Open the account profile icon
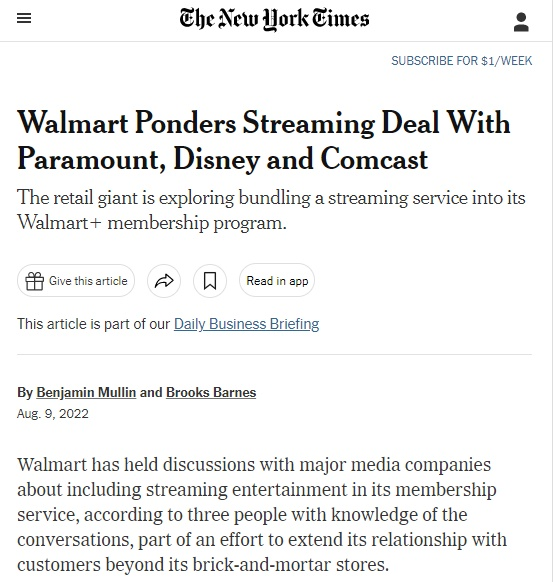The height and width of the screenshot is (582, 553). [521, 22]
